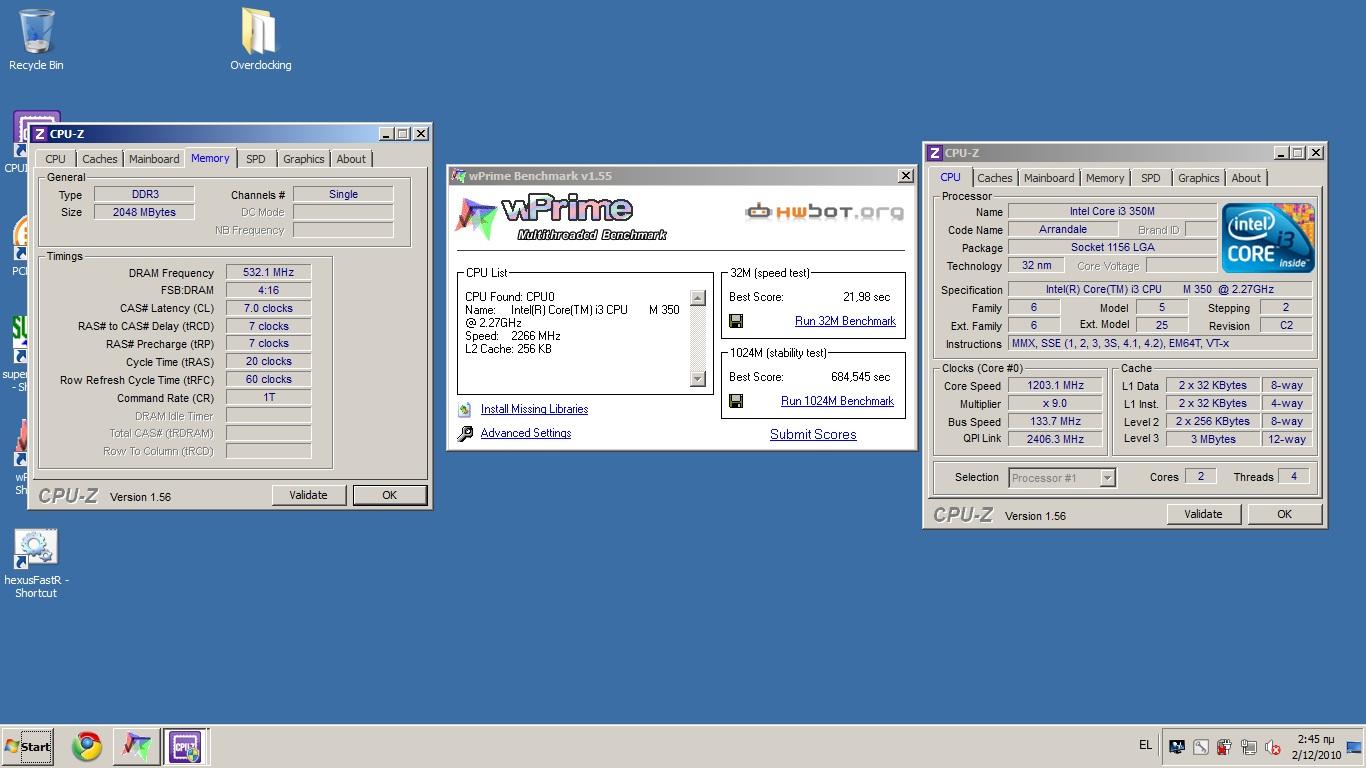
Task: Open Graphics tab in right CPU-Z window
Action: (1199, 178)
